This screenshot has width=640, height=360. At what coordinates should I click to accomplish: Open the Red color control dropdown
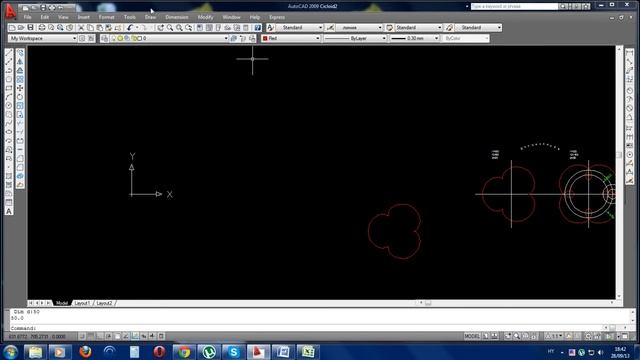click(x=291, y=38)
